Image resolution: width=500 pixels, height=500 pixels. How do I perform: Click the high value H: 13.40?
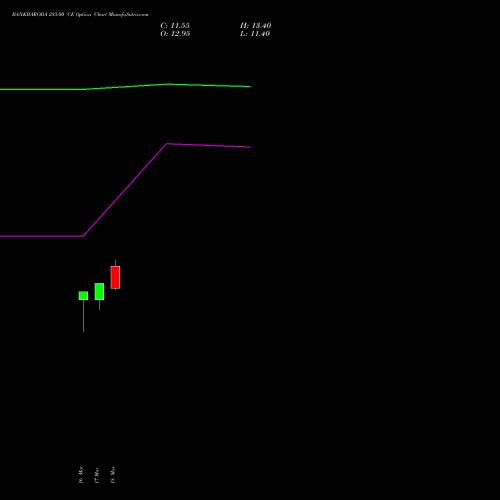tap(256, 26)
